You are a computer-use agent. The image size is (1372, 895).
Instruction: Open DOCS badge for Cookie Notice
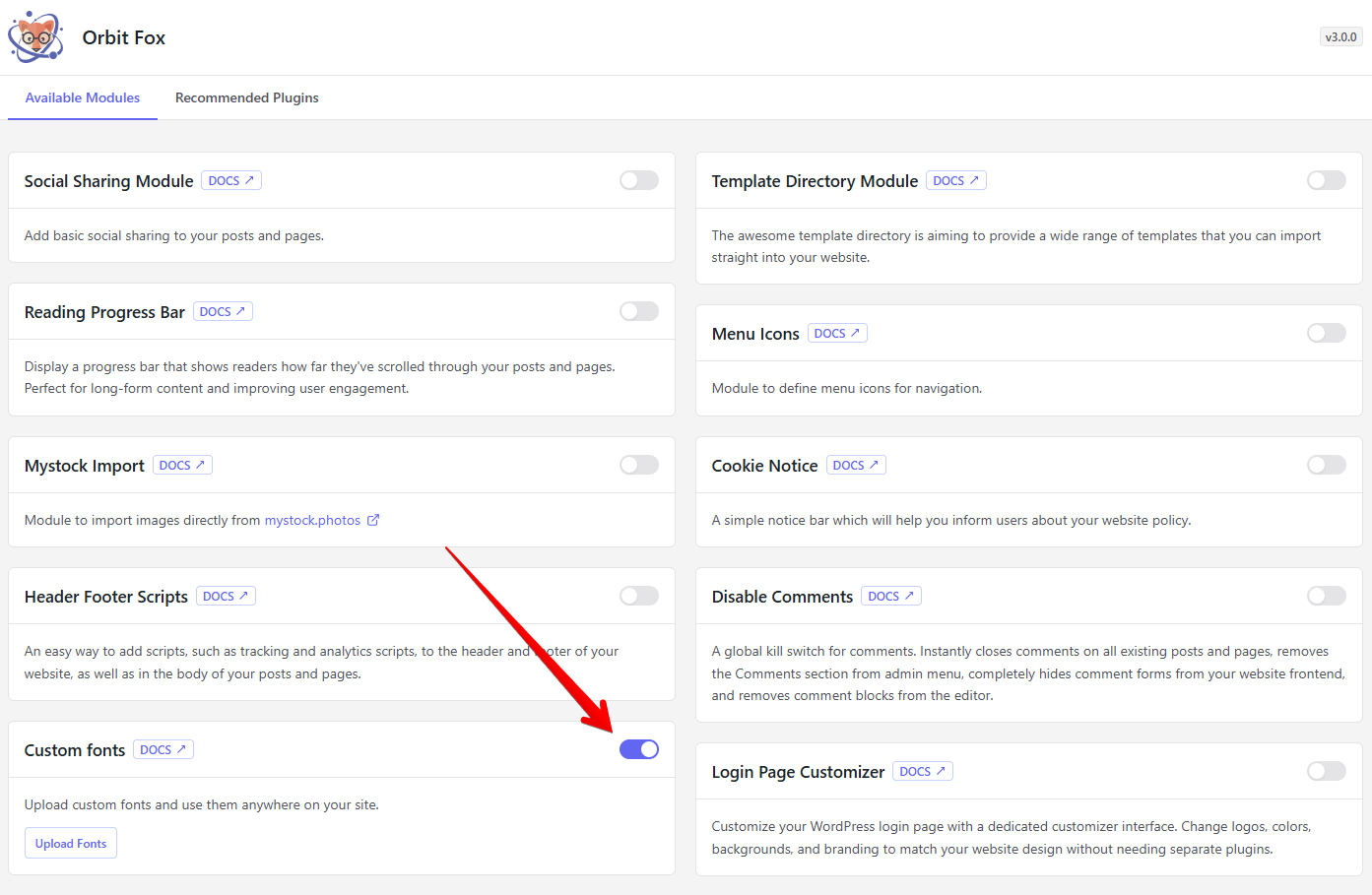point(855,466)
